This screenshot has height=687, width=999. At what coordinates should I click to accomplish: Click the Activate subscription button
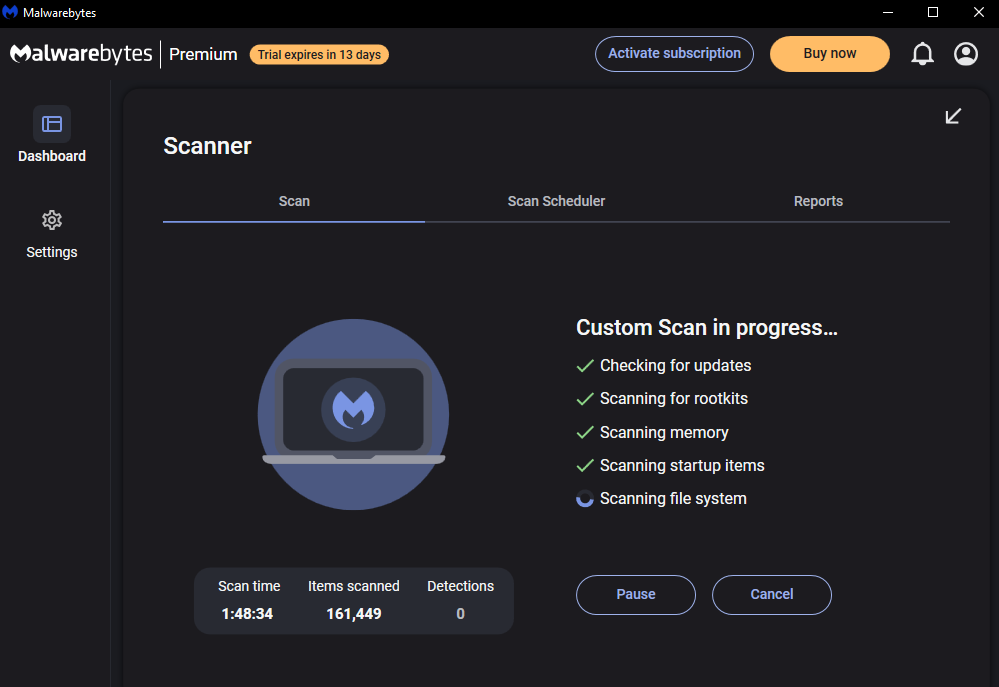click(674, 54)
